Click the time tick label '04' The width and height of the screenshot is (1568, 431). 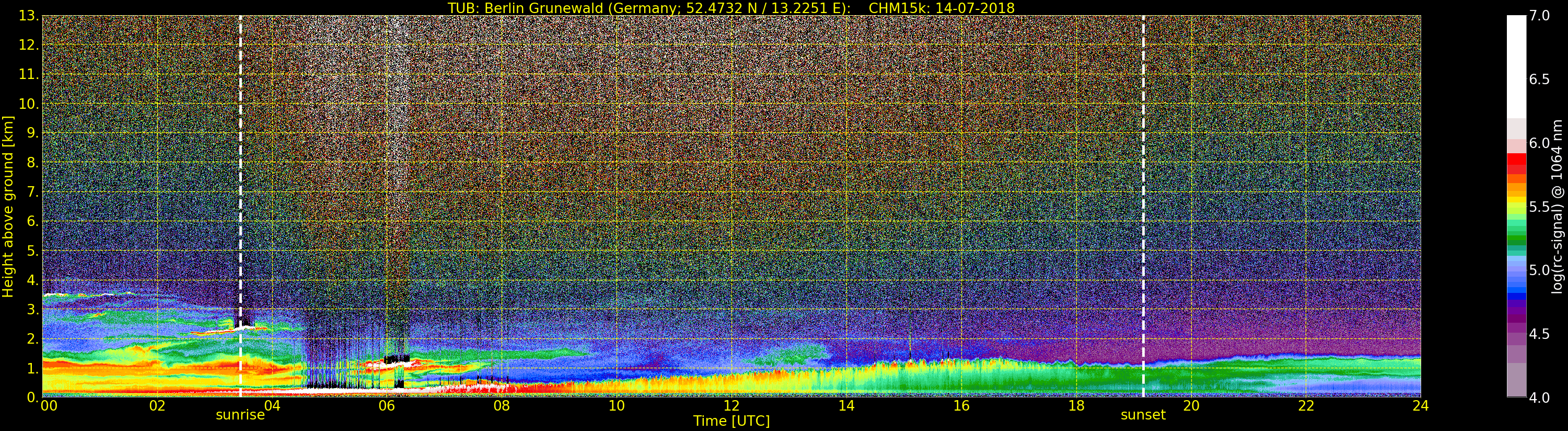tap(272, 406)
